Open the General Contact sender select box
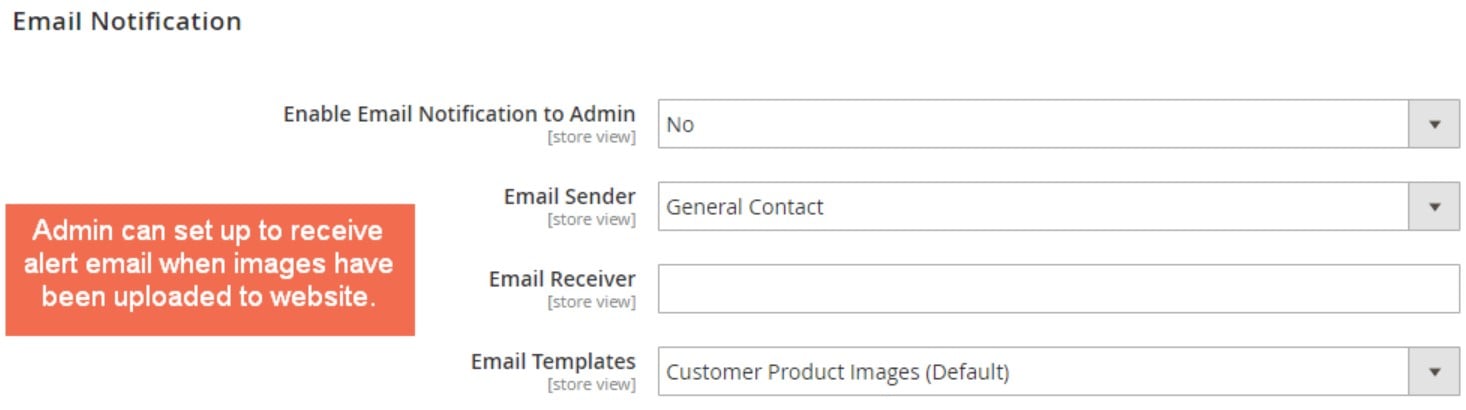The image size is (1466, 410). 1059,207
